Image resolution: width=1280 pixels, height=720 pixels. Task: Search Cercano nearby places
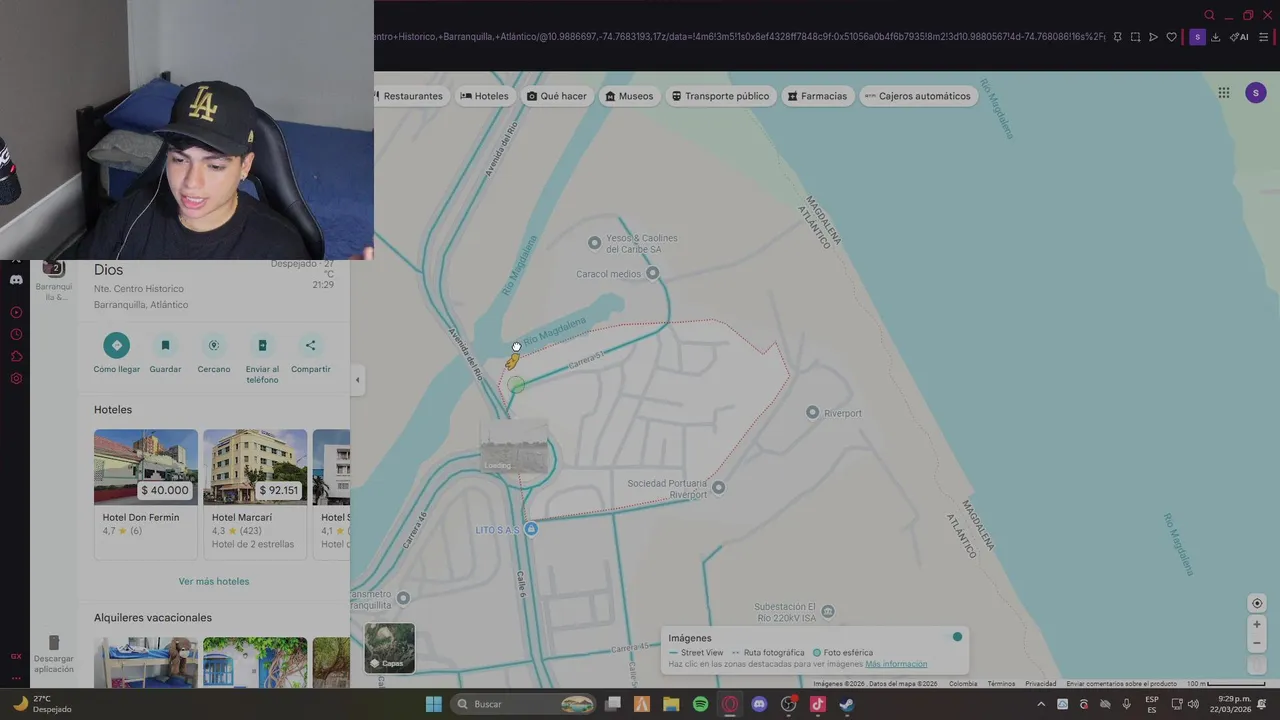[x=213, y=345]
